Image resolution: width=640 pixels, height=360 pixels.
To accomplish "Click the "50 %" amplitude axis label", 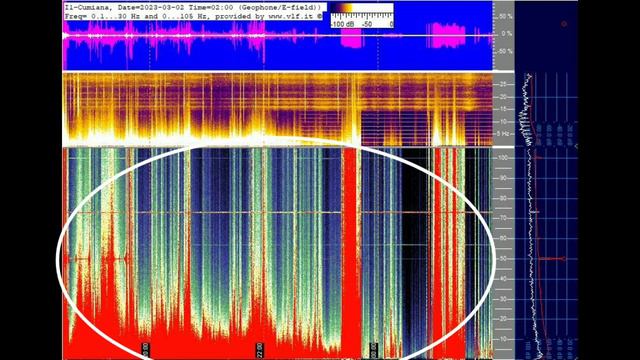I will pyautogui.click(x=505, y=16).
